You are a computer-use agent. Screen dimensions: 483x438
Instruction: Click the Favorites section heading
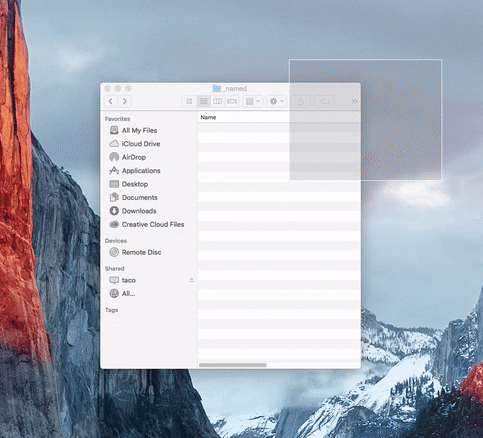[x=117, y=119]
